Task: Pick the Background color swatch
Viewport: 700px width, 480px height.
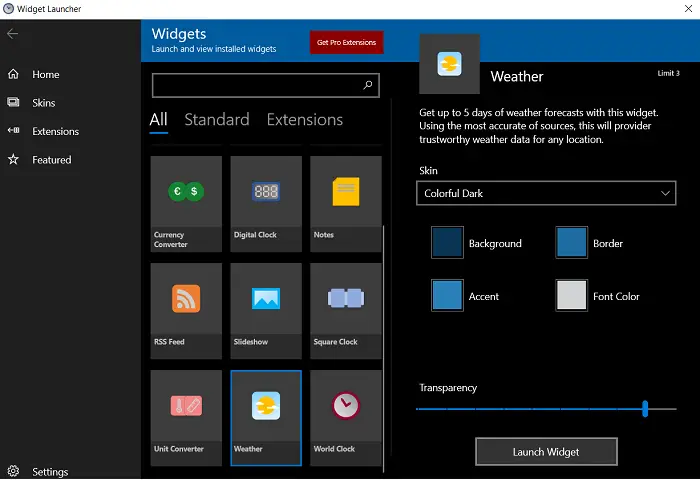Action: click(447, 242)
